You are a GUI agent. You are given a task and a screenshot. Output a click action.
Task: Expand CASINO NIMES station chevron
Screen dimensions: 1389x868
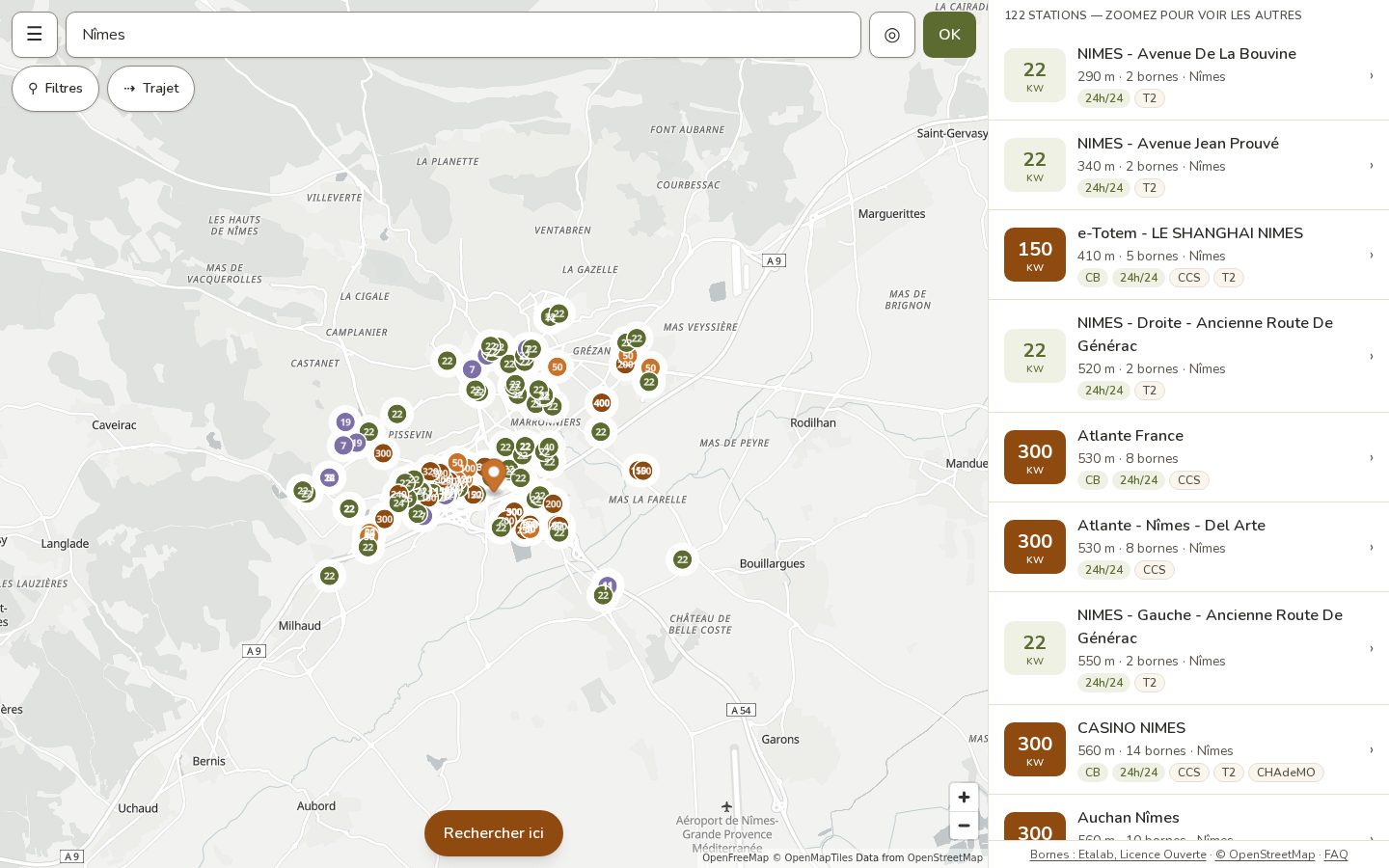(x=1372, y=749)
